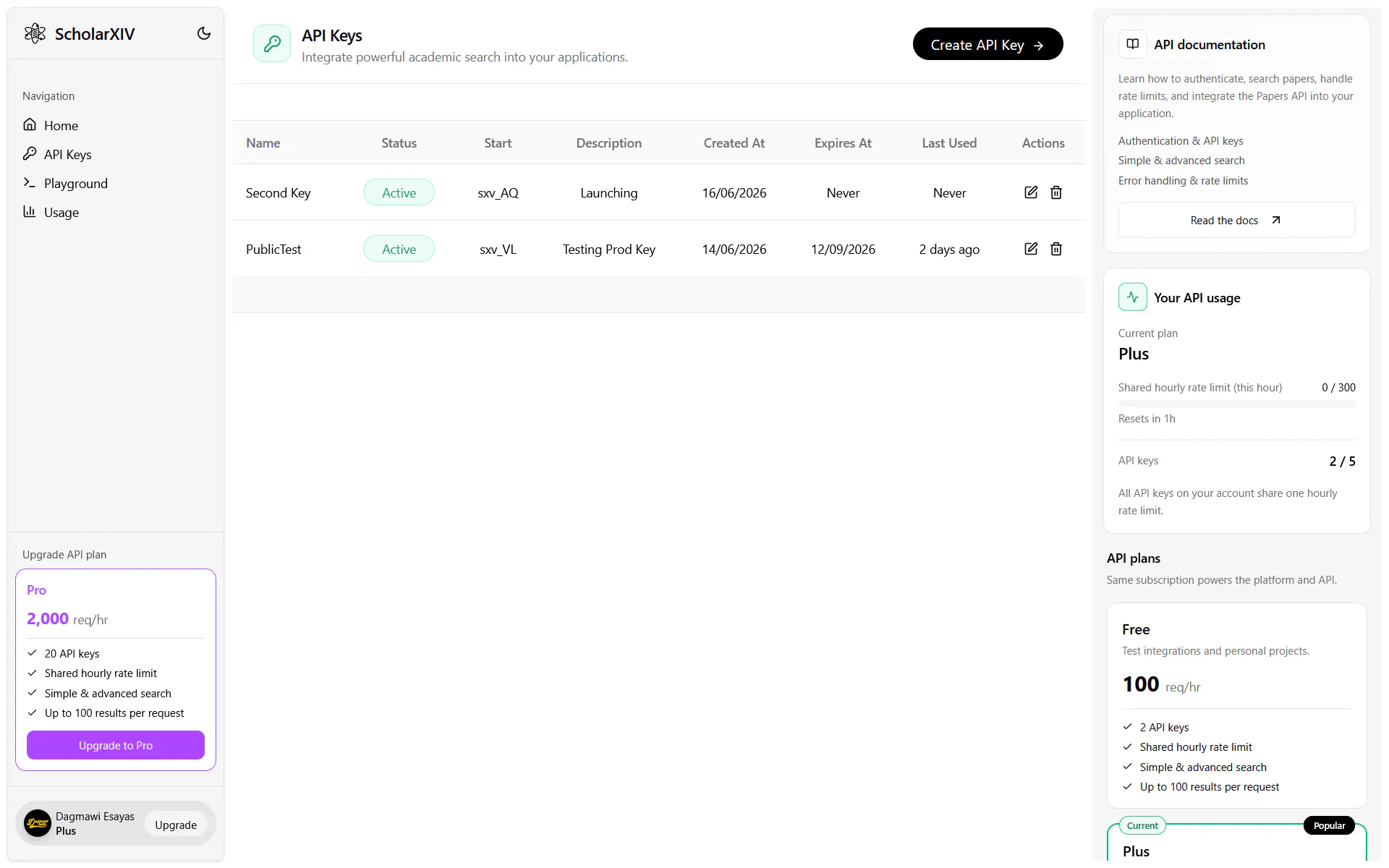Click the Dagmawi Esayas profile avatar

(x=38, y=823)
